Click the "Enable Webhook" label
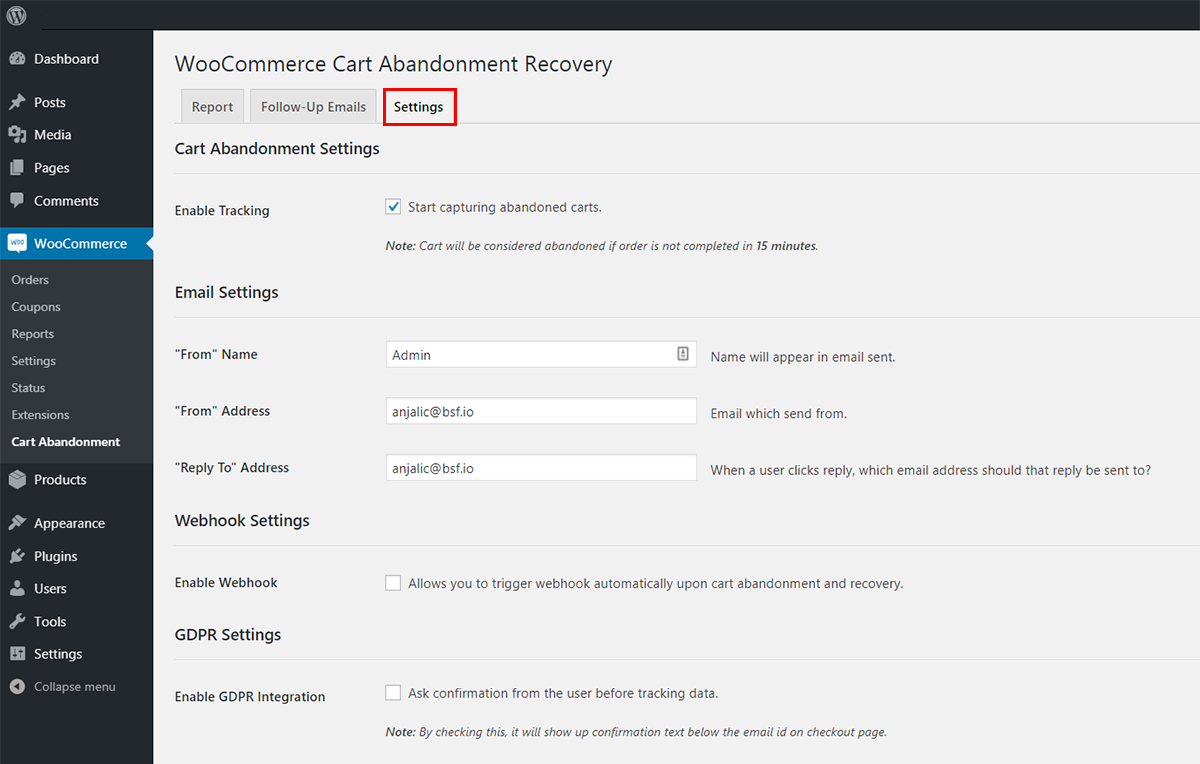The height and width of the screenshot is (764, 1200). pyautogui.click(x=226, y=583)
